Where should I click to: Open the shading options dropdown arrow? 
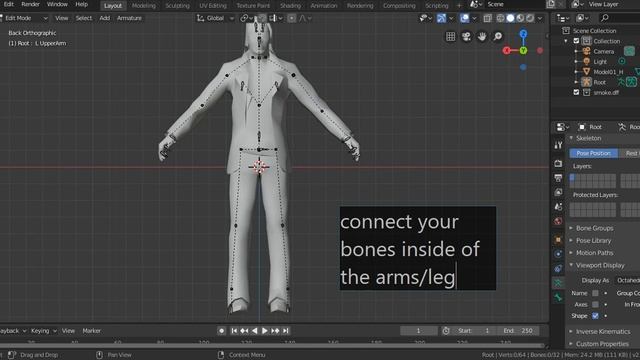540,18
